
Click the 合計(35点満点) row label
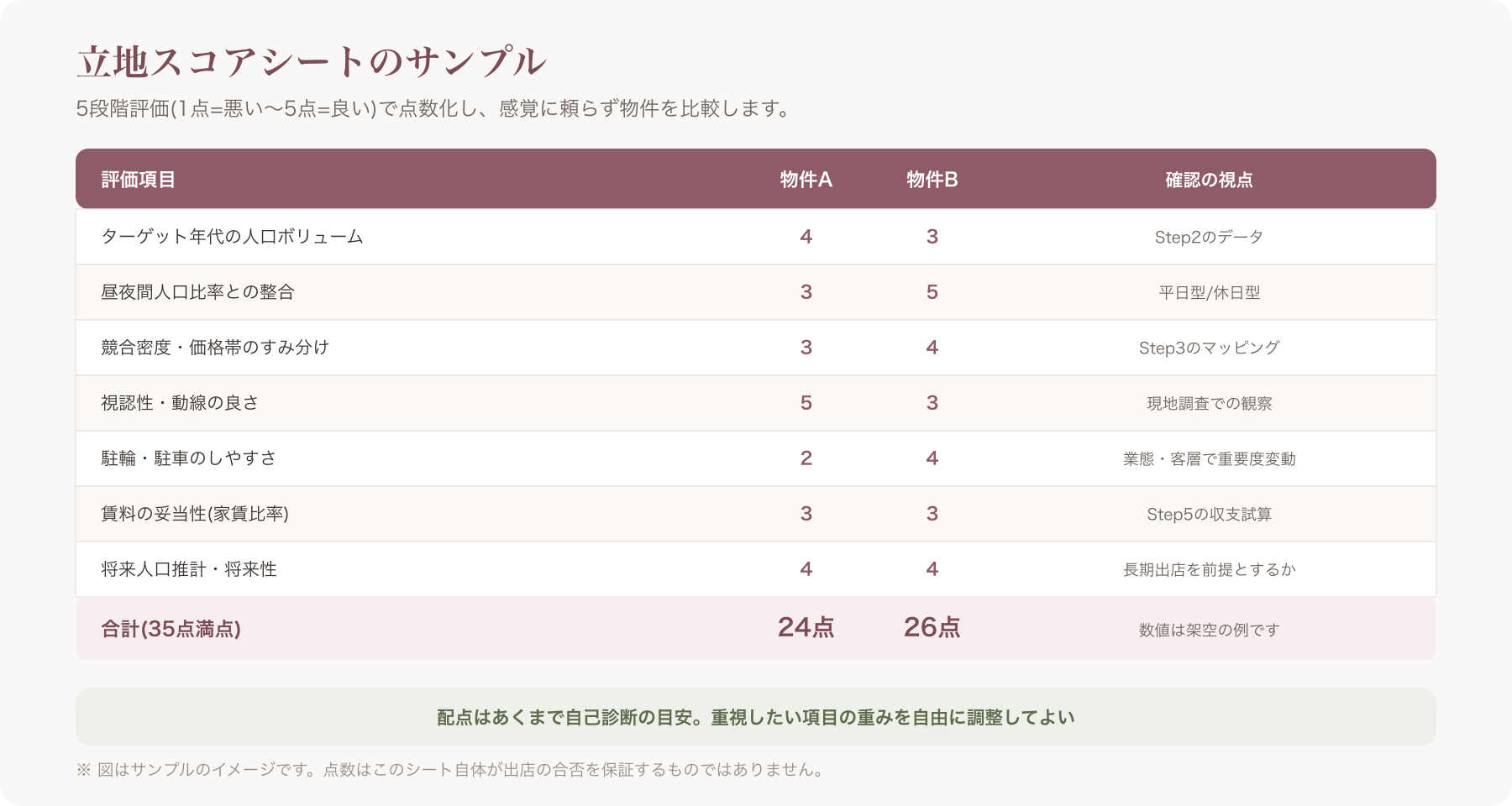(171, 629)
